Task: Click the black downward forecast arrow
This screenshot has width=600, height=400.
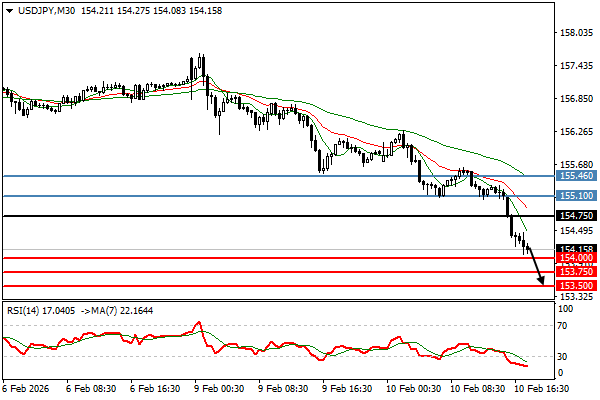Action: point(537,267)
